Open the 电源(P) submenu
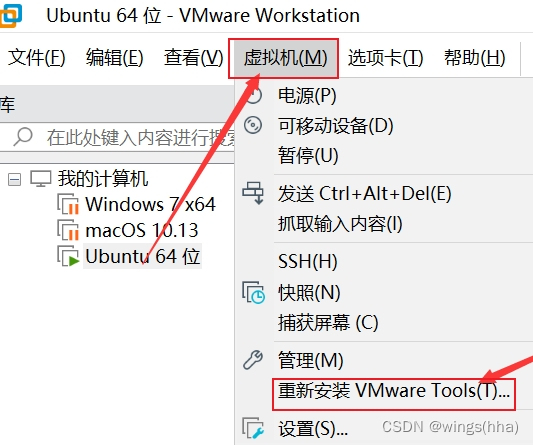The image size is (533, 445). [307, 96]
